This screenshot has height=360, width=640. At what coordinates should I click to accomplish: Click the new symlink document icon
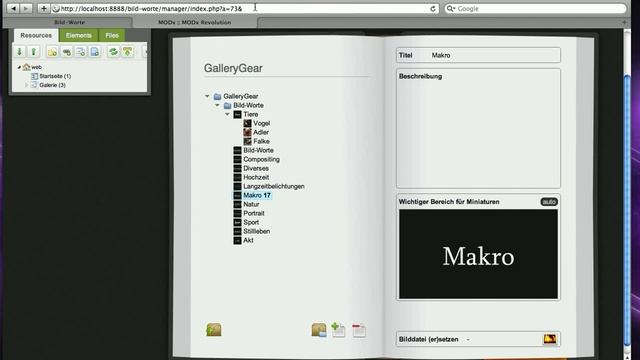click(x=80, y=52)
